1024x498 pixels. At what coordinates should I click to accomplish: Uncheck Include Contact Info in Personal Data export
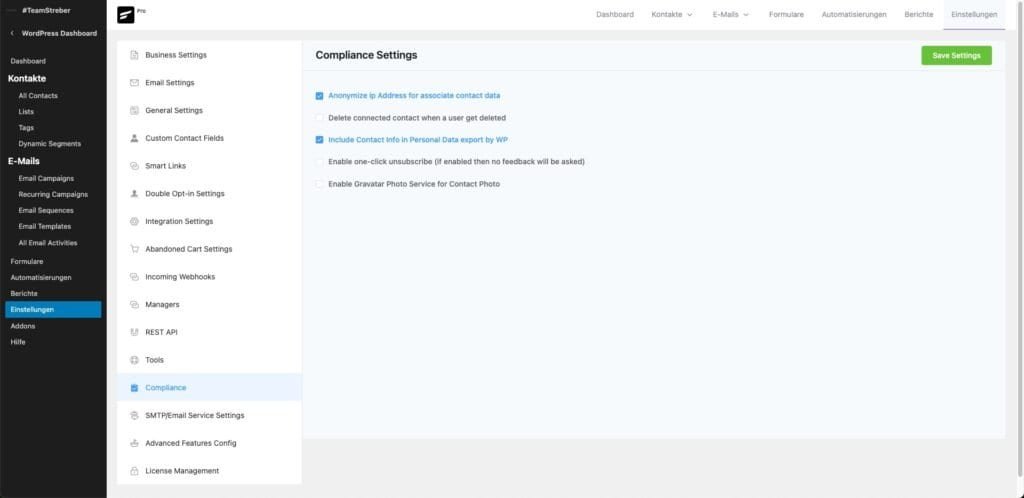[x=319, y=140]
